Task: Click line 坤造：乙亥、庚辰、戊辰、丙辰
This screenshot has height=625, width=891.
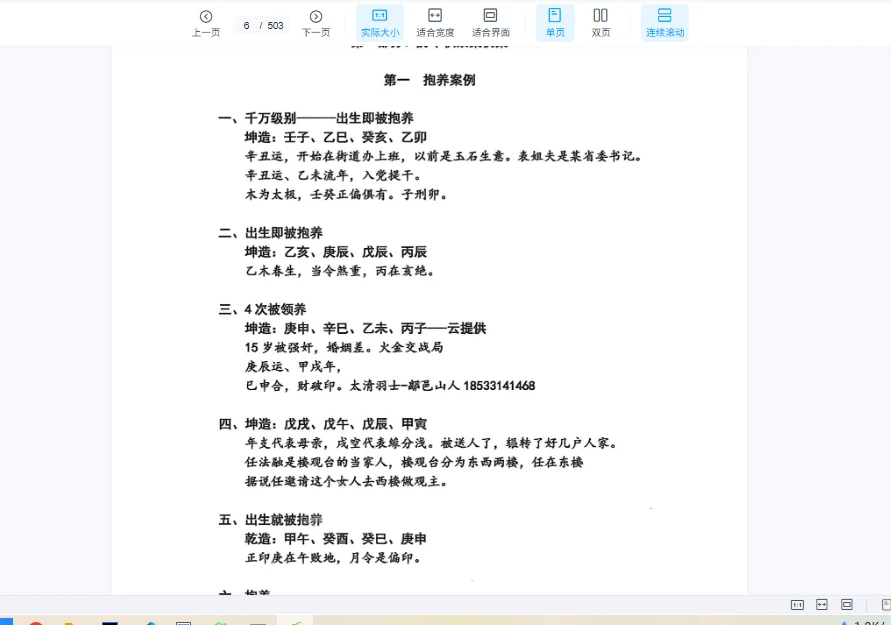Action: (x=335, y=252)
